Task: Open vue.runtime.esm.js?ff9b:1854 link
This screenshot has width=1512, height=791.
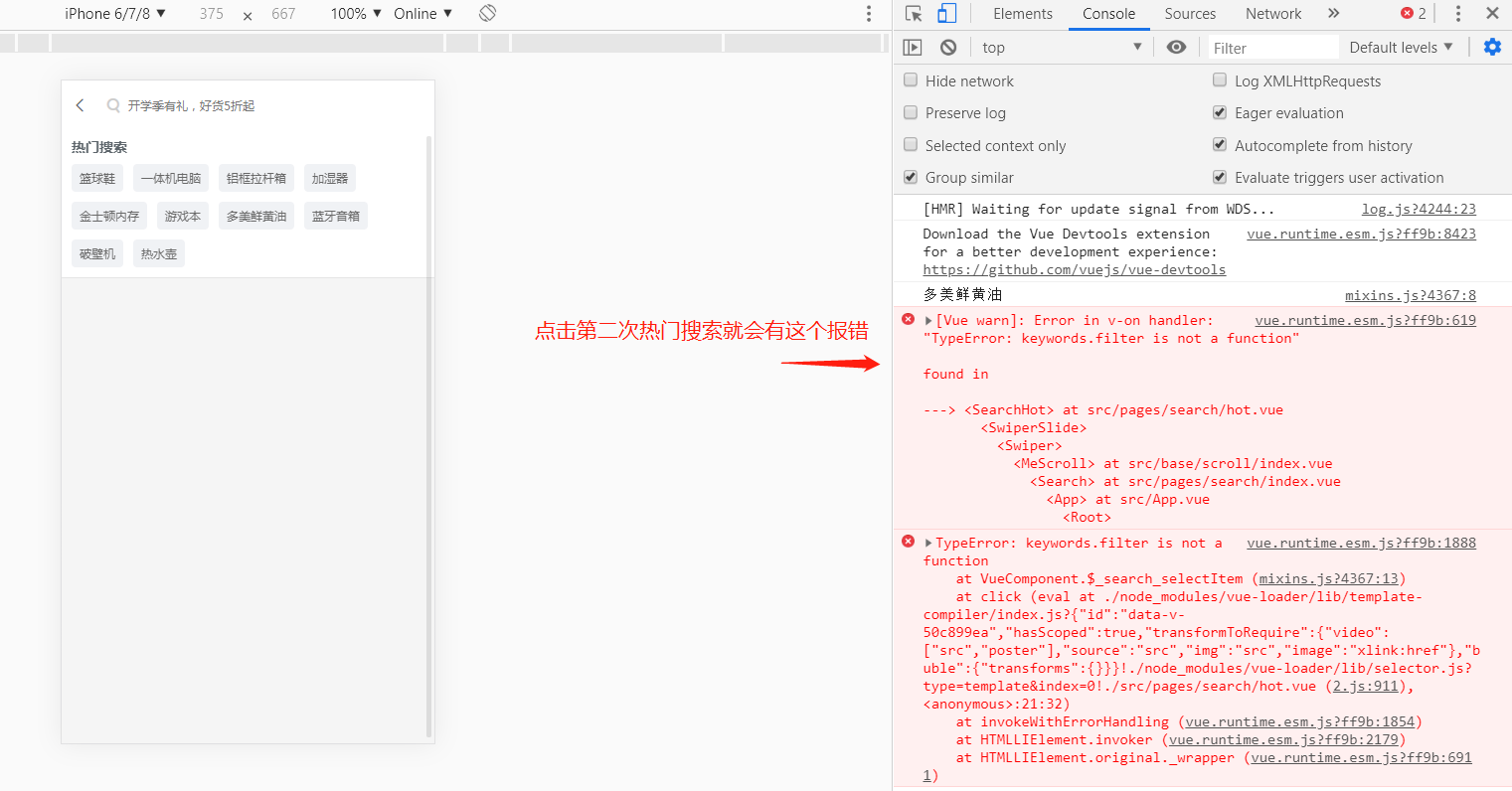Action: (x=1299, y=721)
